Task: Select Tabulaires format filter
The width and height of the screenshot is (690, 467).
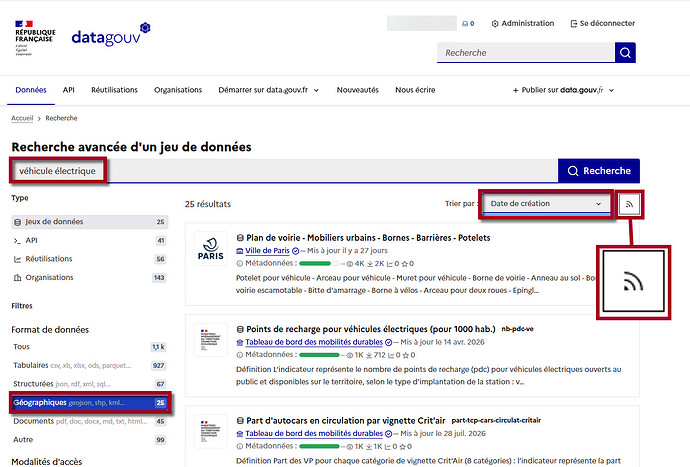Action: click(90, 365)
